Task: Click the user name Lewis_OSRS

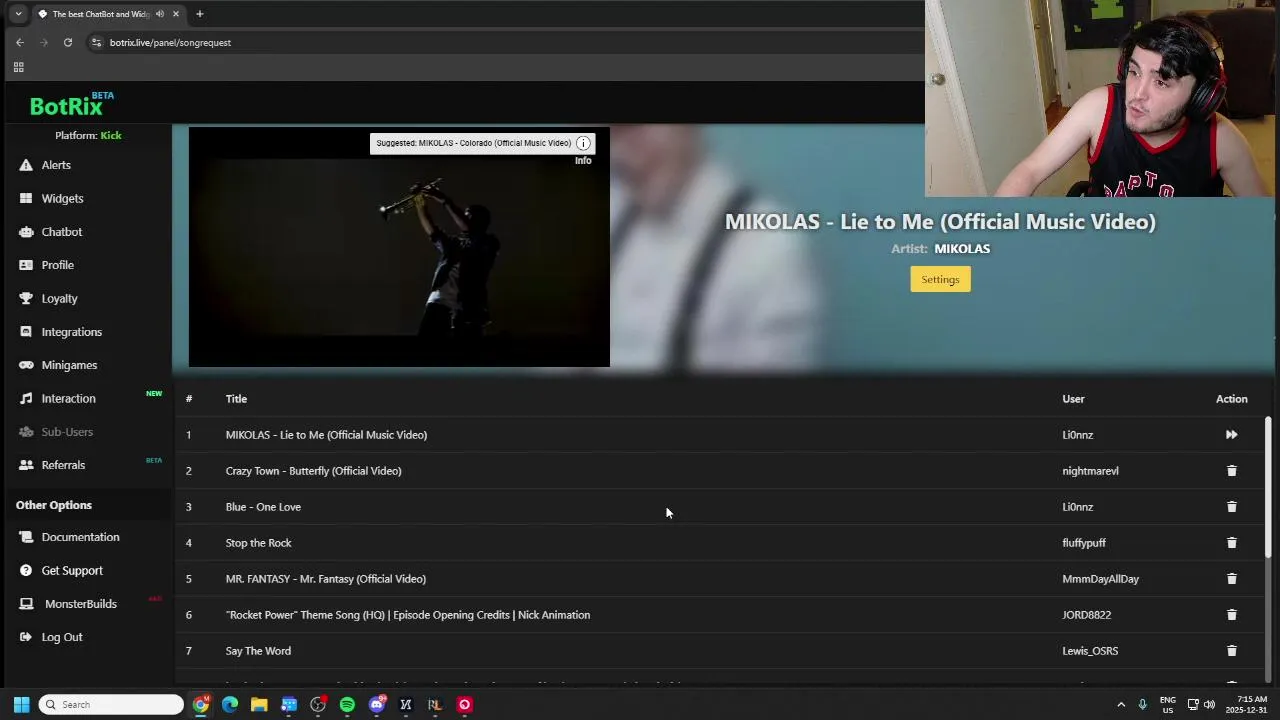Action: coord(1090,651)
